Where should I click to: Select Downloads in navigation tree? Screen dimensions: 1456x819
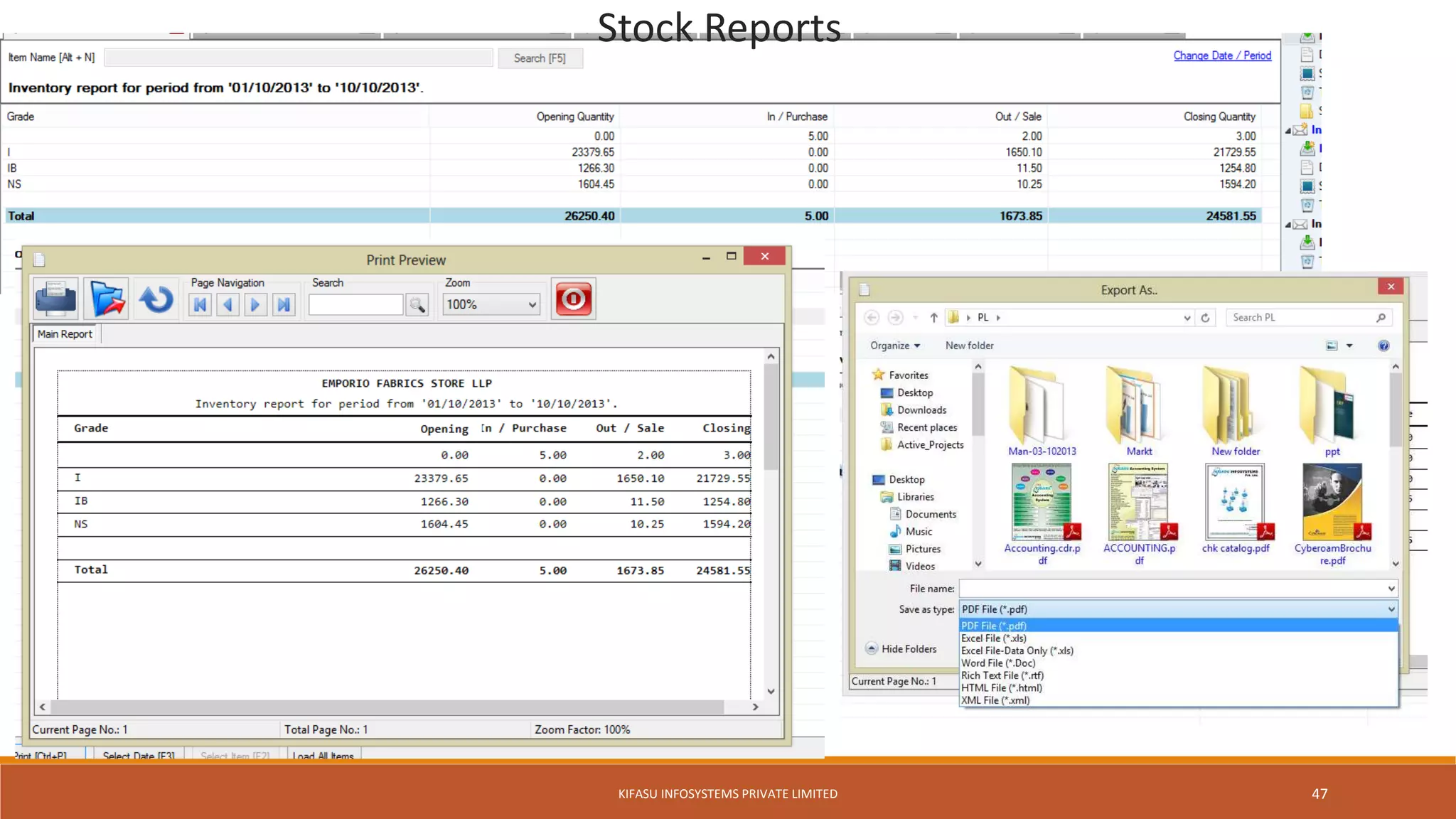[x=921, y=410]
